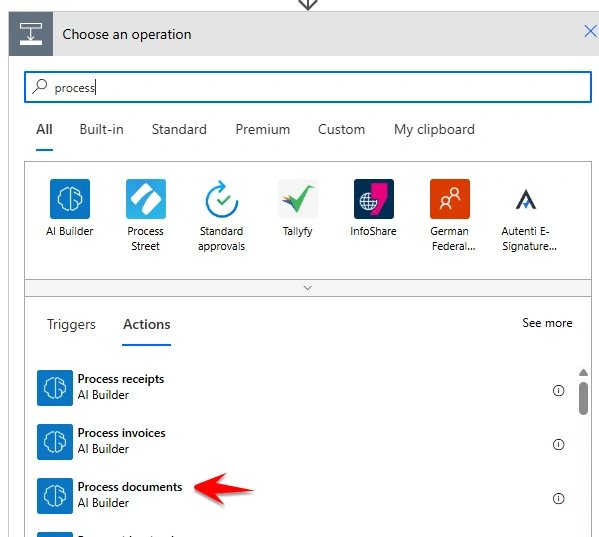The height and width of the screenshot is (537, 599).
Task: Select the Actions tab
Action: click(x=147, y=324)
